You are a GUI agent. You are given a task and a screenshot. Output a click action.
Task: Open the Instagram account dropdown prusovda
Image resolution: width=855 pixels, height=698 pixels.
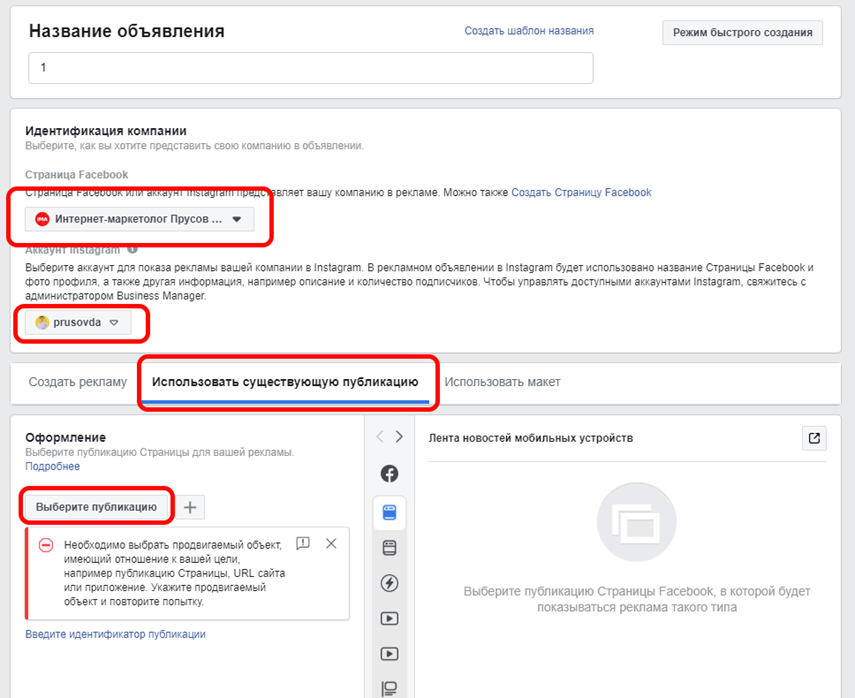pos(78,323)
